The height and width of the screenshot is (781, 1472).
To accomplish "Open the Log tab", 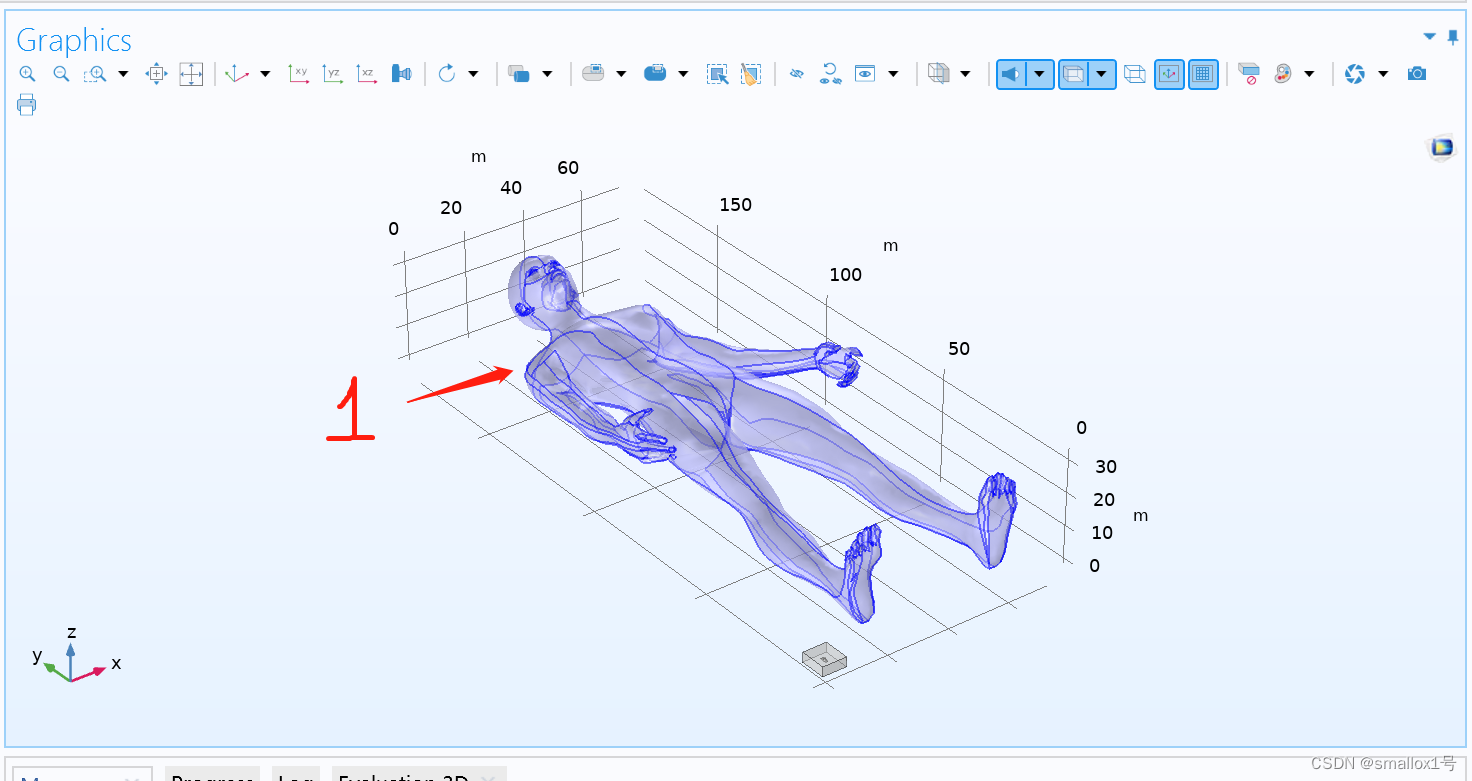I will [296, 777].
